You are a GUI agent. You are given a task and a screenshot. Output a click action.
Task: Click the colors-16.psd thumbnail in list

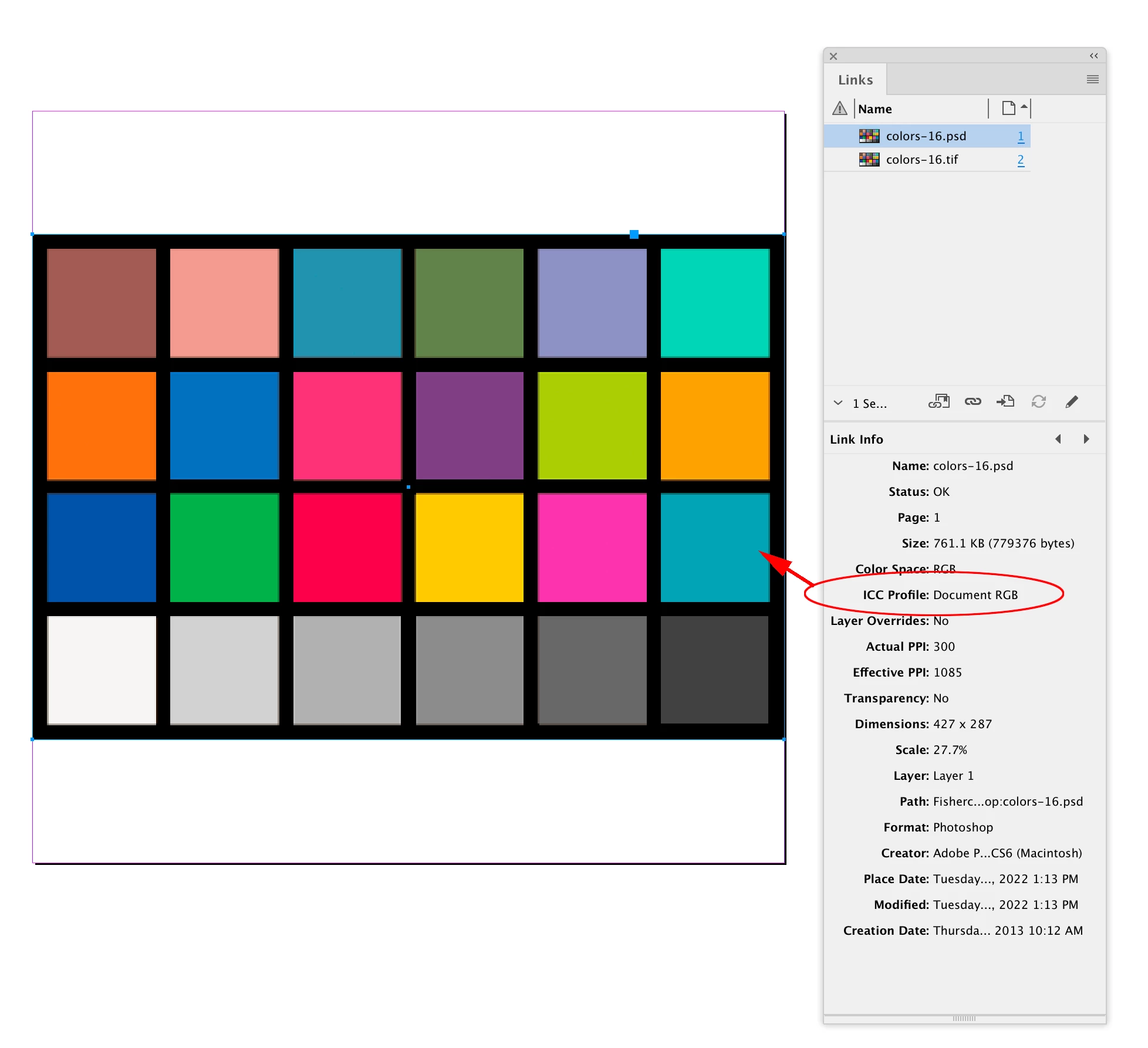point(869,136)
